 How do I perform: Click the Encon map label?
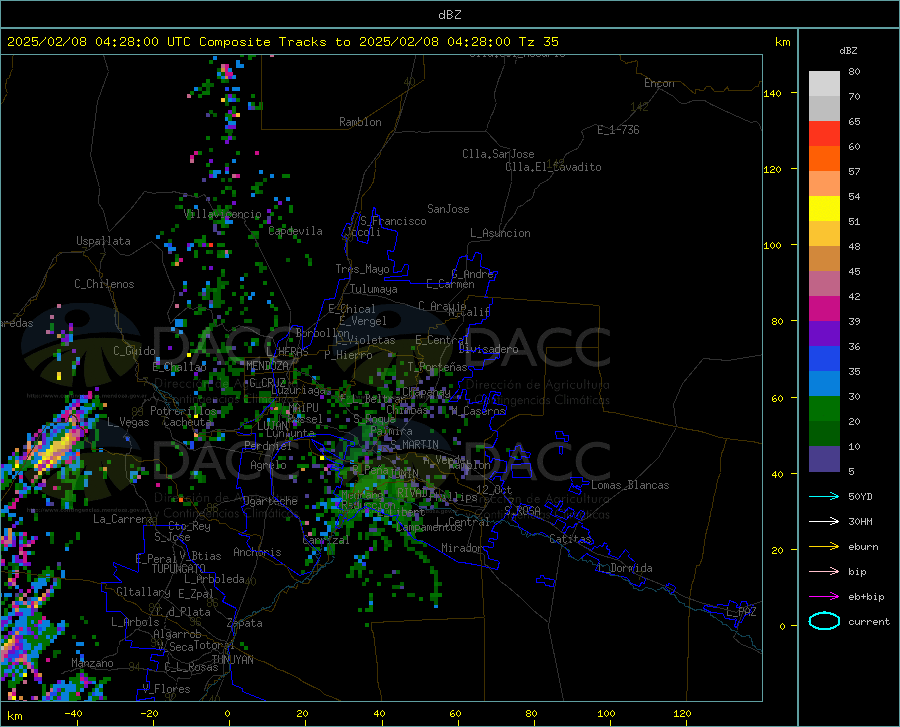[659, 83]
